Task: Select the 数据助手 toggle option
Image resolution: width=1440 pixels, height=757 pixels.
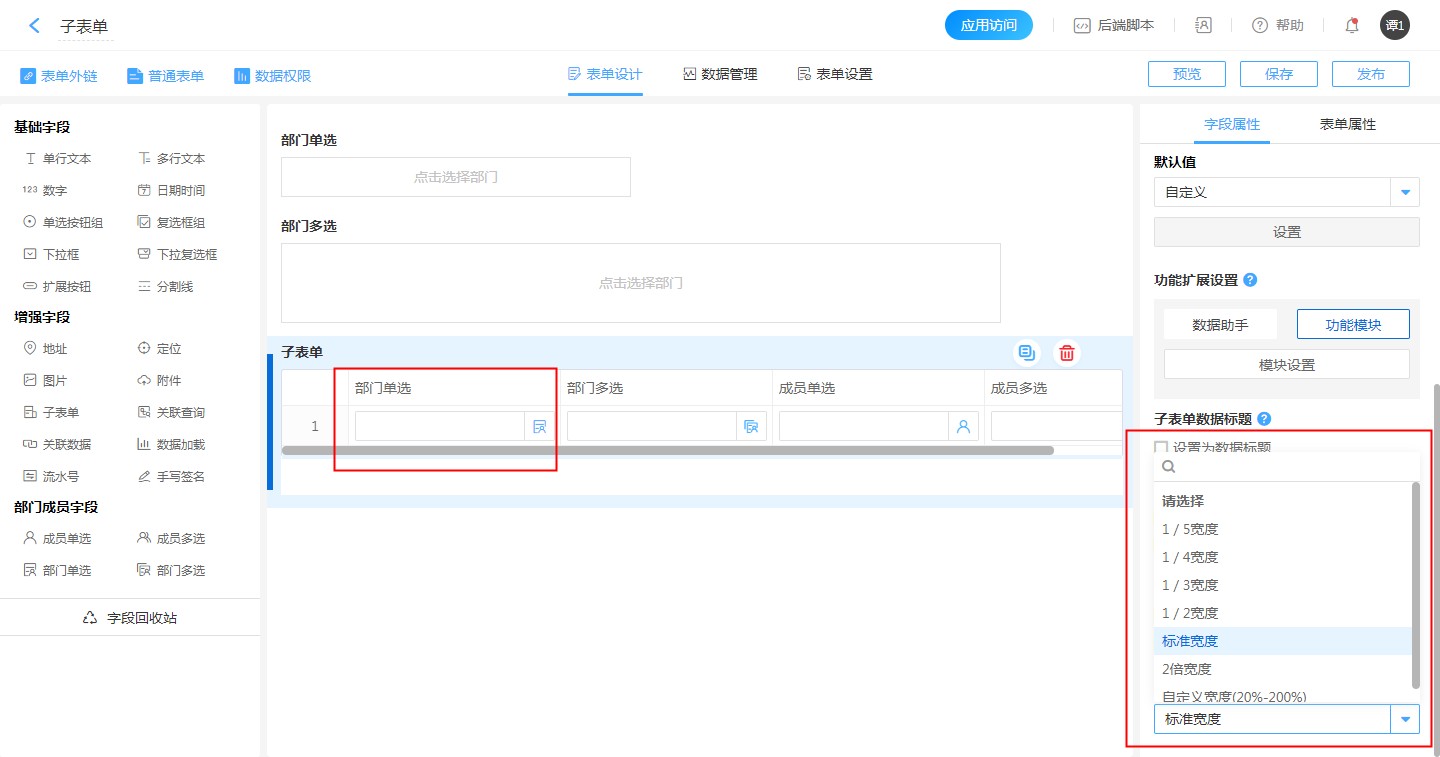Action: click(1220, 324)
